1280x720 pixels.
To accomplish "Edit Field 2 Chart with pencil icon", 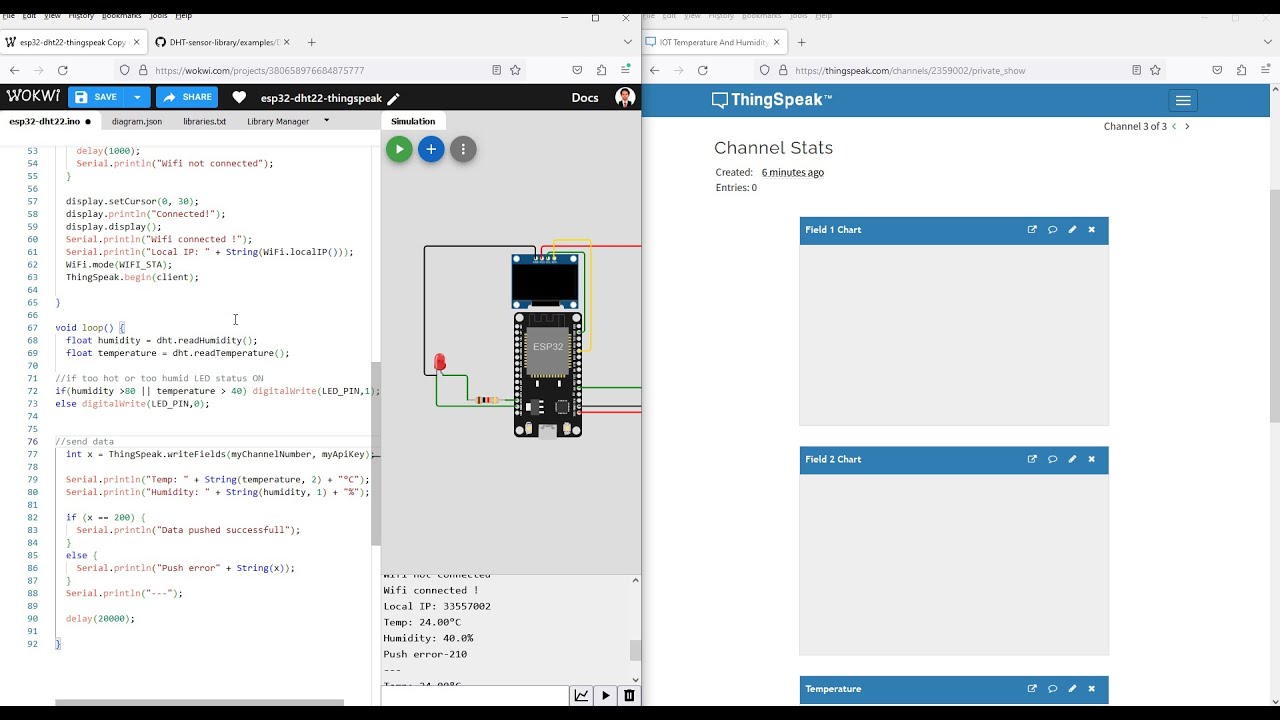I will tap(1072, 459).
